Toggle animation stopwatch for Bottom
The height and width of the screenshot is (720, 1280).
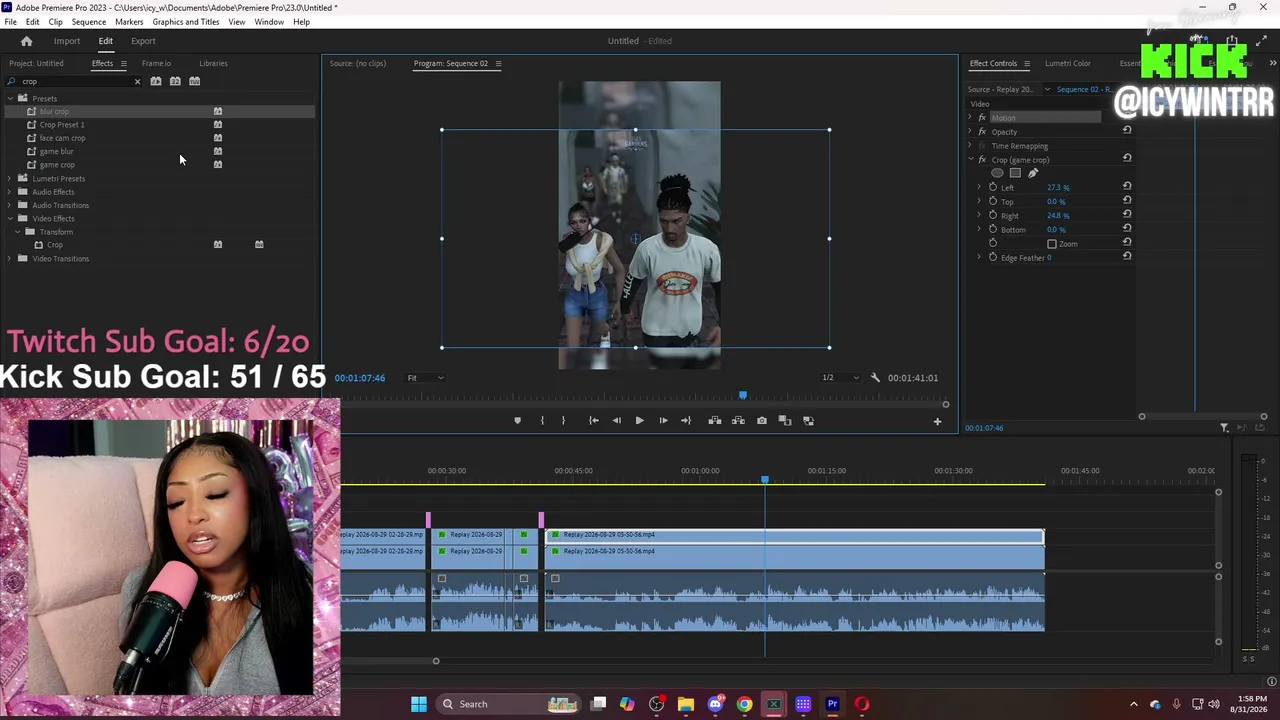[x=993, y=229]
